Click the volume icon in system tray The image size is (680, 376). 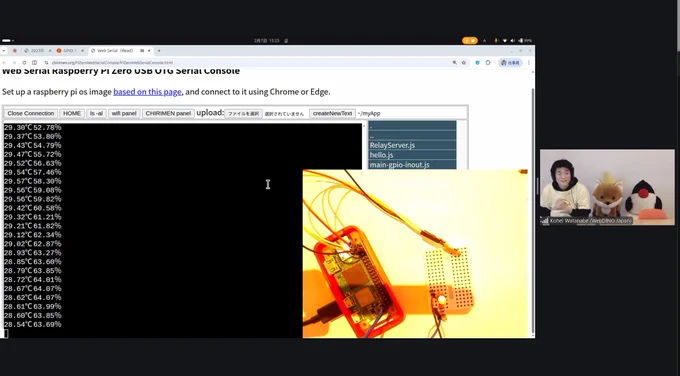[x=513, y=41]
